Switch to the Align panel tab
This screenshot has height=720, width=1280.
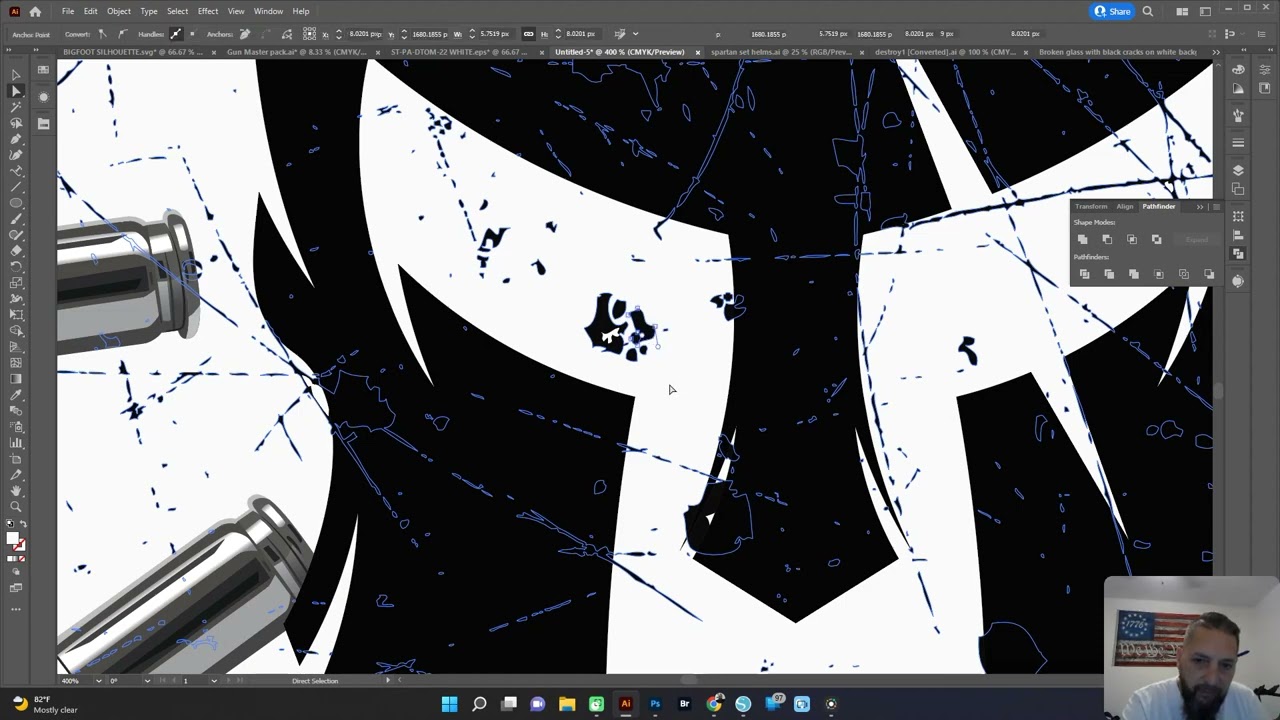tap(1125, 207)
